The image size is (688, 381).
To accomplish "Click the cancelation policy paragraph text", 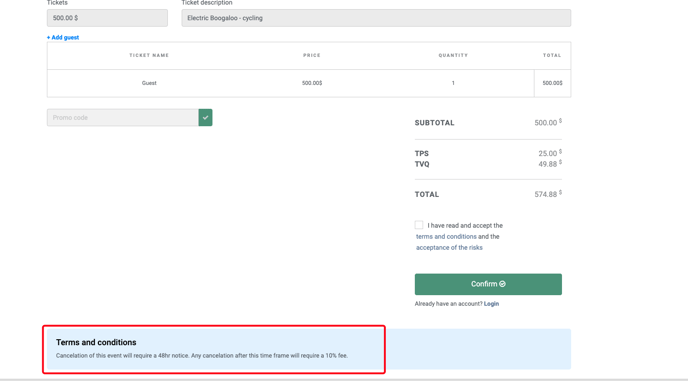I will click(202, 356).
